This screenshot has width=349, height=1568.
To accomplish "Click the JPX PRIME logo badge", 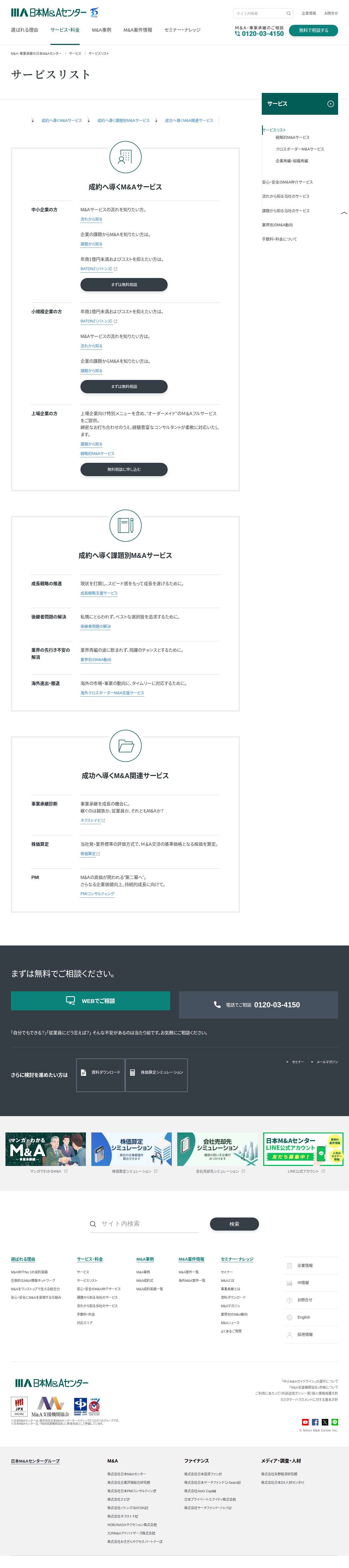I will (x=19, y=1407).
